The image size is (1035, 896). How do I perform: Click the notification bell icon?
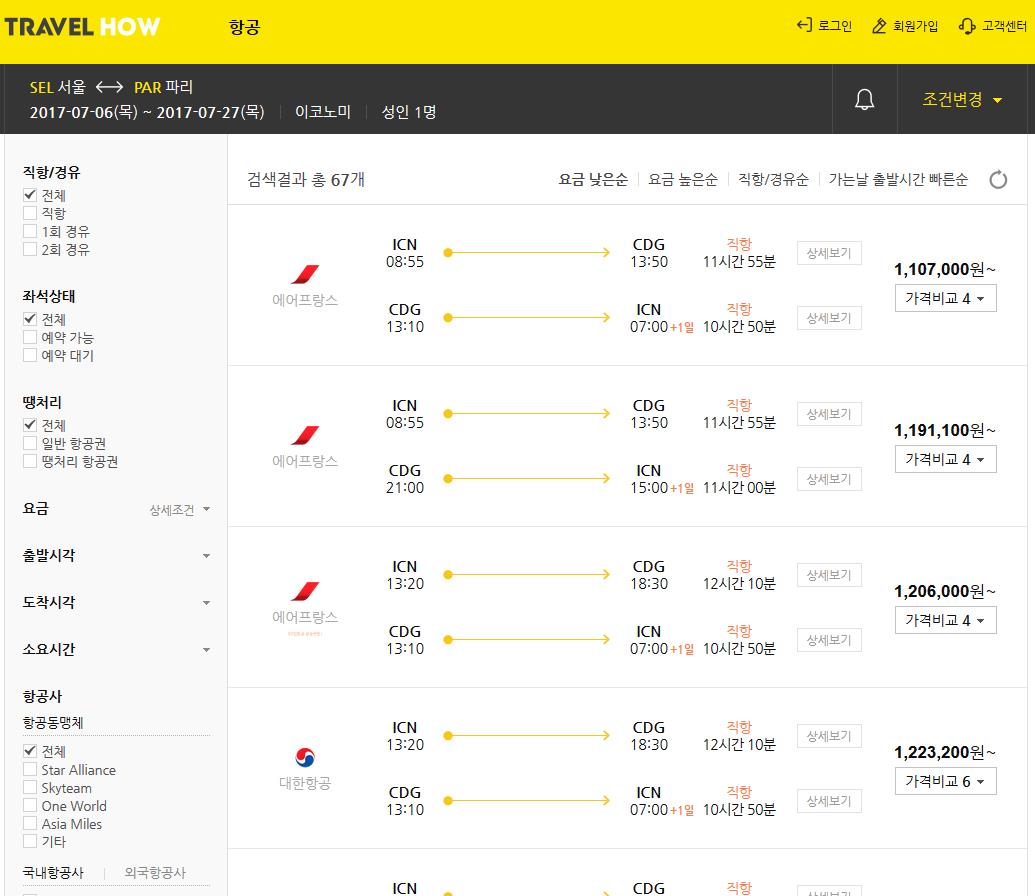(x=864, y=100)
